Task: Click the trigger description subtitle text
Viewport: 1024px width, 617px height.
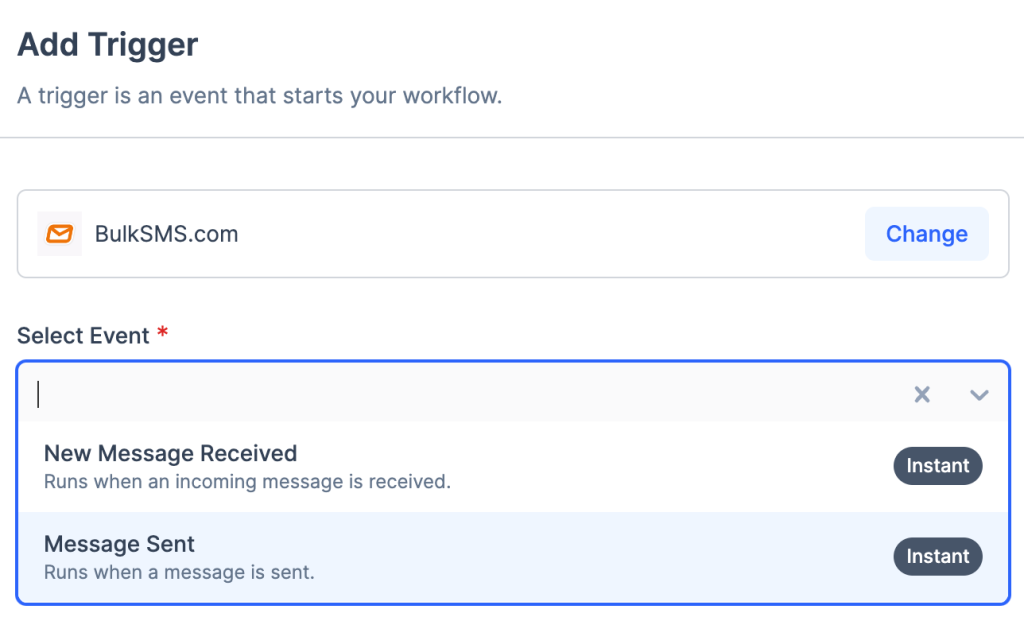Action: tap(259, 97)
